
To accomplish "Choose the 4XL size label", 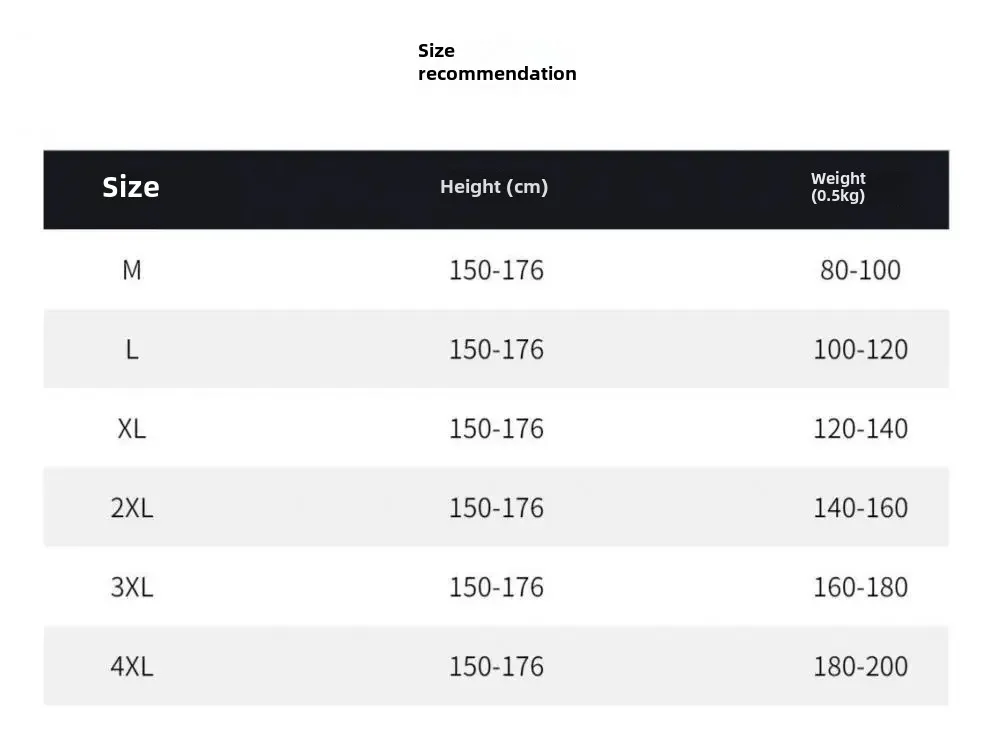I will tap(131, 667).
